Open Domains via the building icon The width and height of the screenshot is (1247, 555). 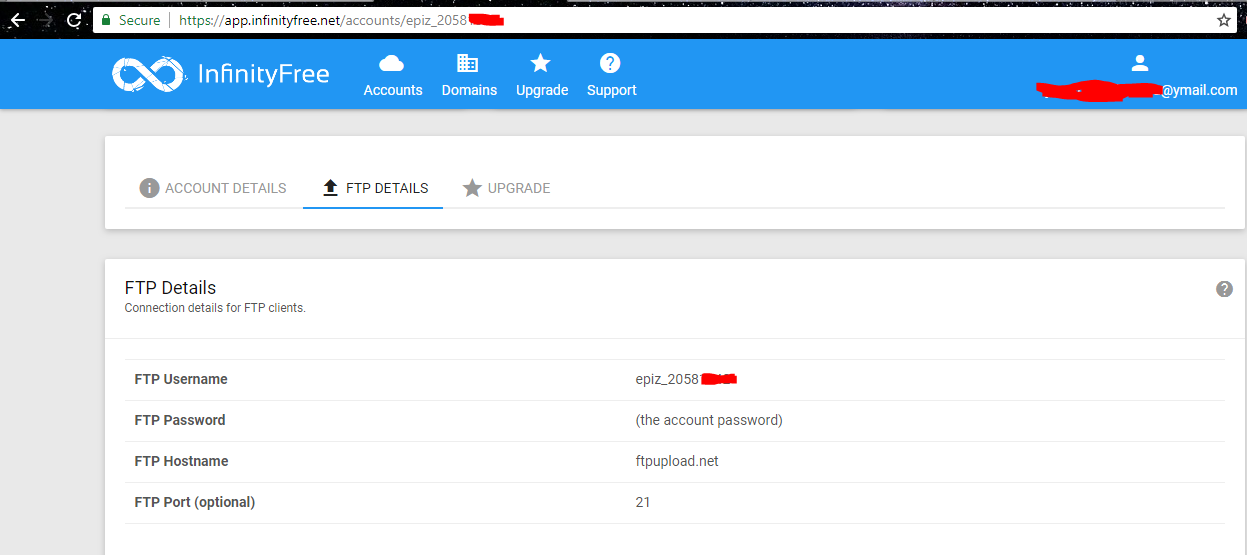(x=468, y=64)
